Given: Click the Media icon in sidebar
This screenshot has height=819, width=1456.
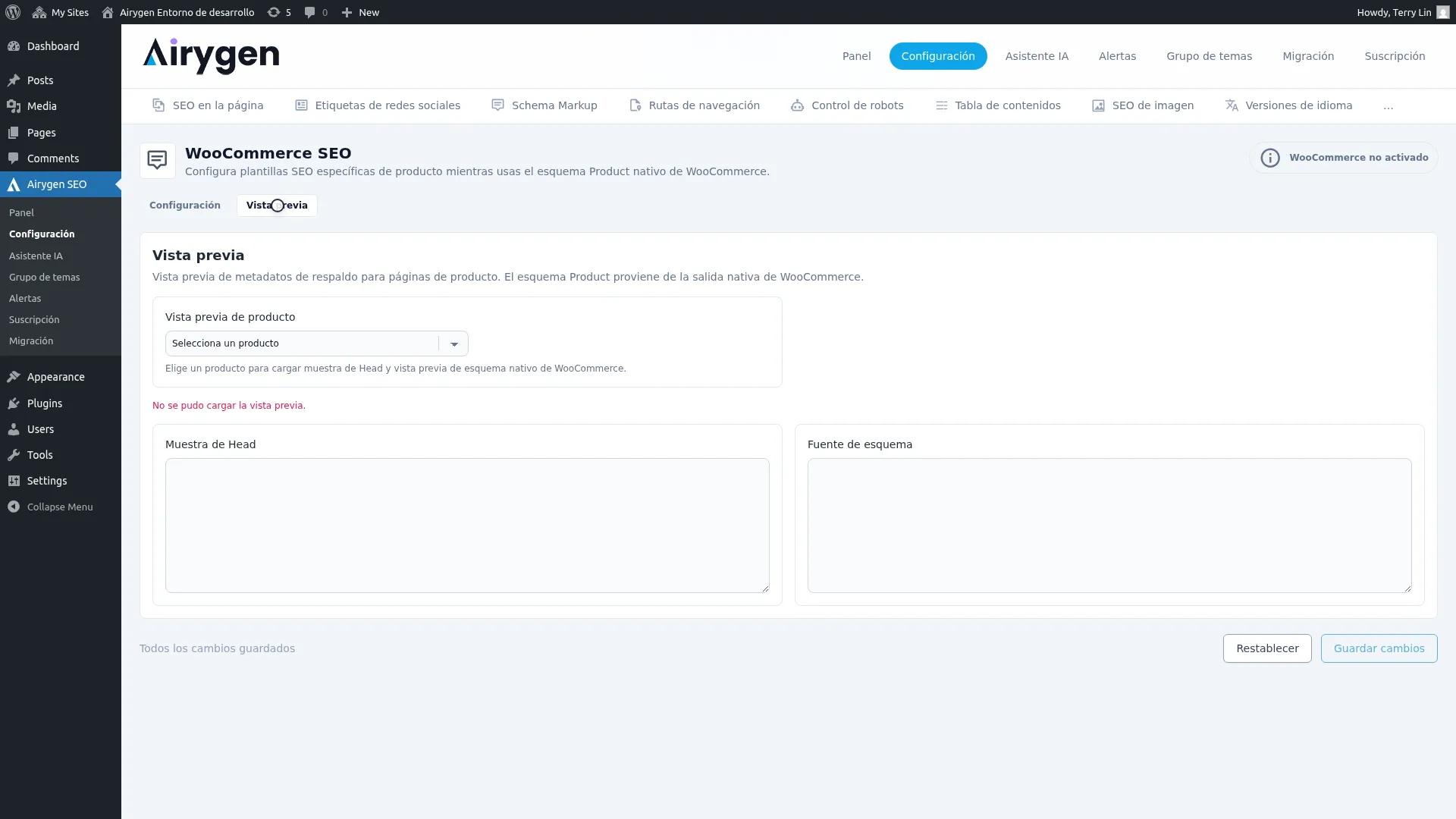Looking at the screenshot, I should (x=14, y=106).
